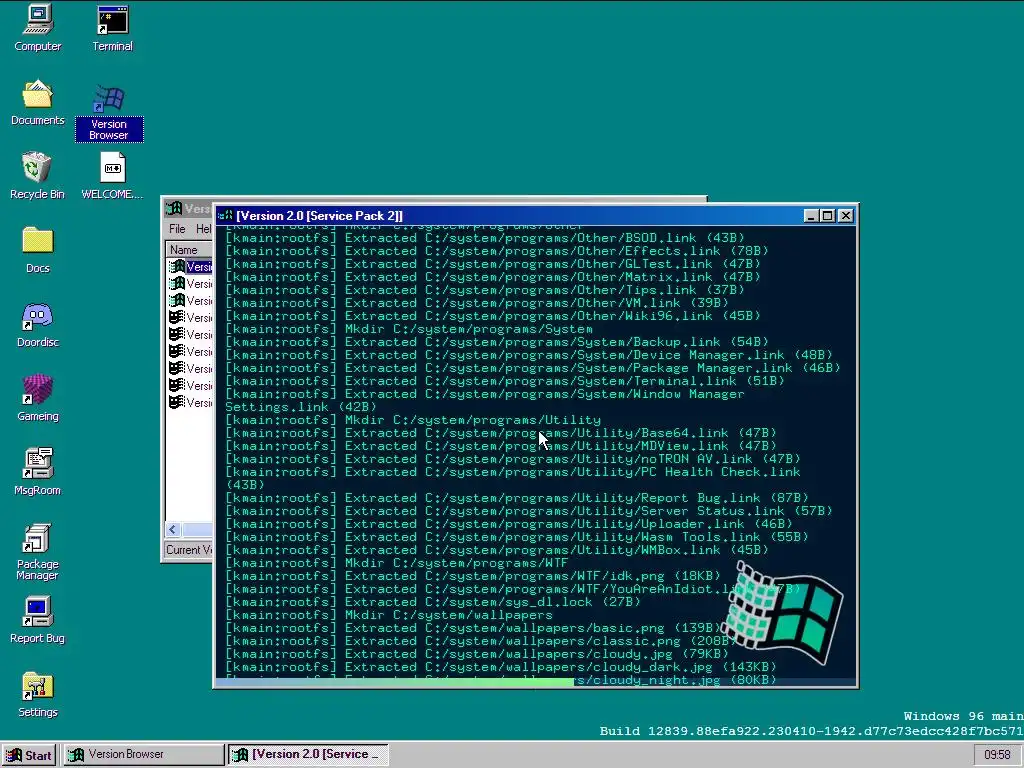
Task: Open the Computer desktop icon
Action: pos(37,28)
